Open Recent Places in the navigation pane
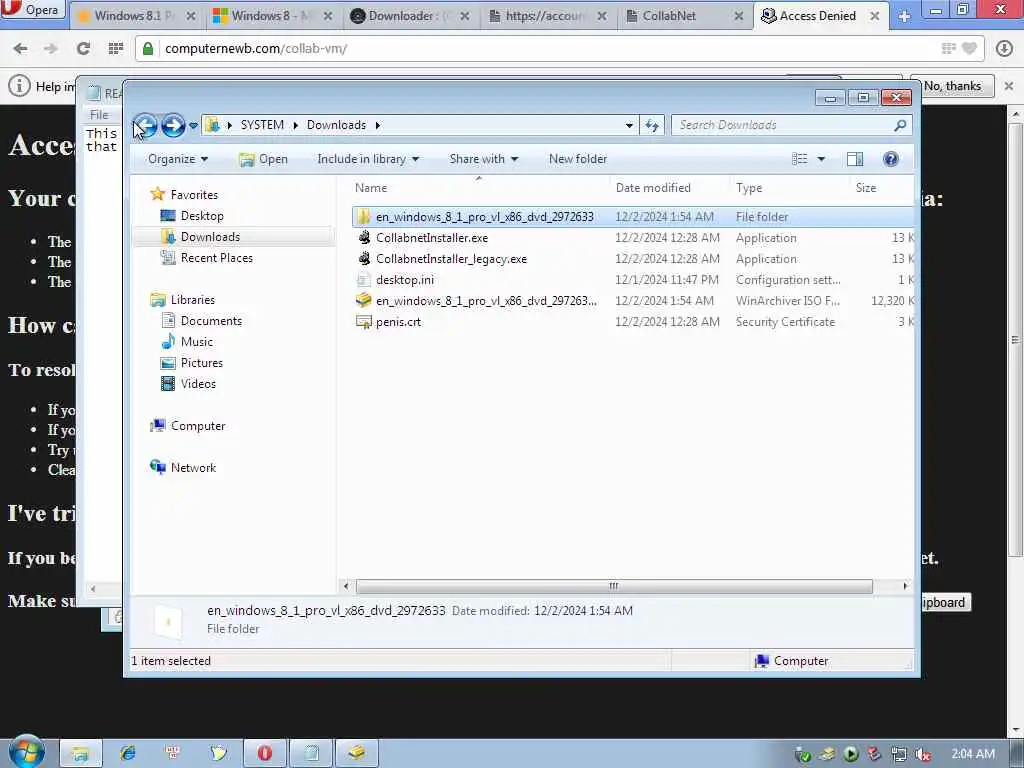 [216, 257]
